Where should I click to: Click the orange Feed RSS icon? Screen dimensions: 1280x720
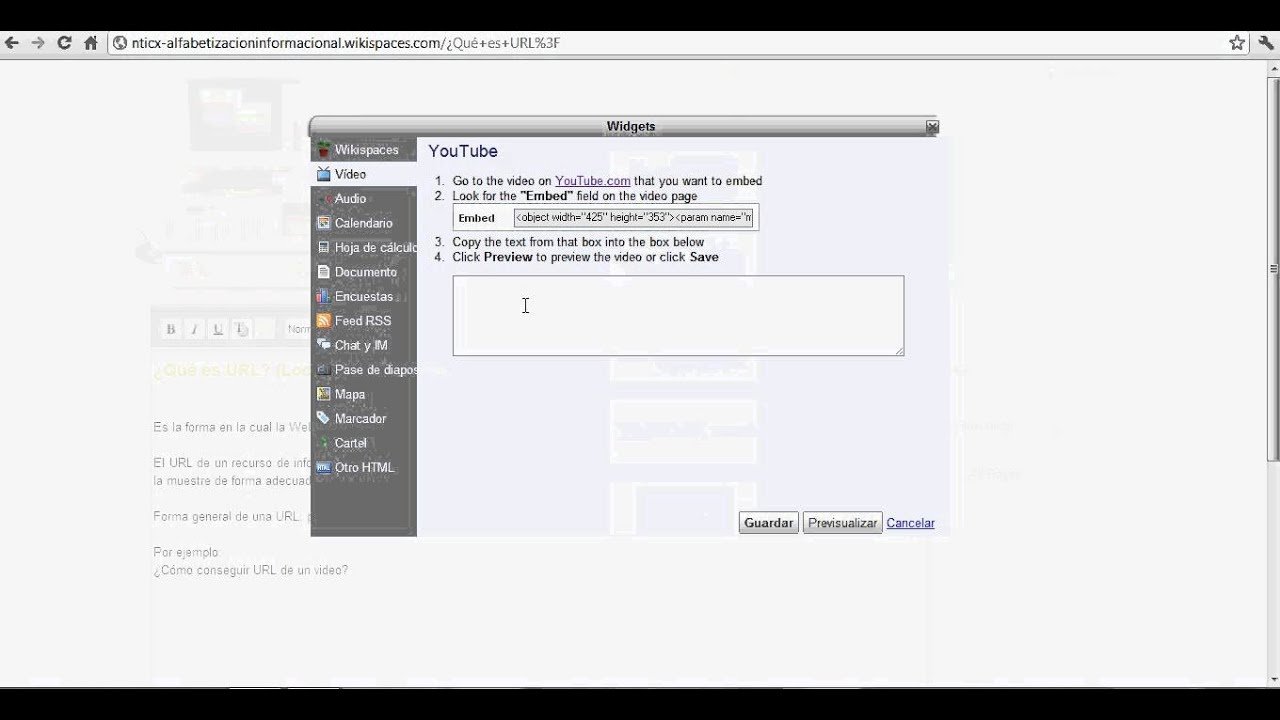pos(323,321)
